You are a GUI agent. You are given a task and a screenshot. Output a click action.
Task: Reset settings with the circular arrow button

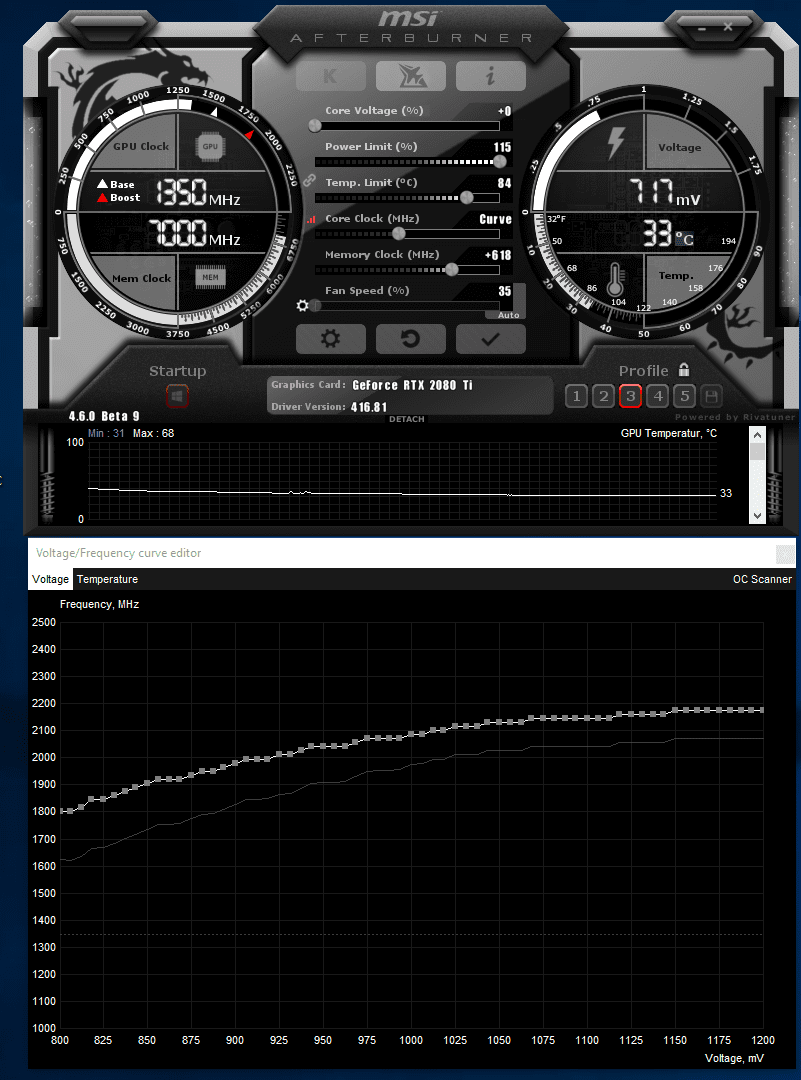[x=410, y=339]
